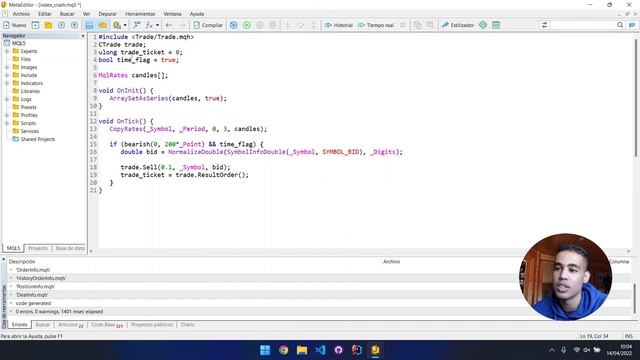The height and width of the screenshot is (360, 640).
Task: Expand the Logs folder node
Action: pos(7,99)
